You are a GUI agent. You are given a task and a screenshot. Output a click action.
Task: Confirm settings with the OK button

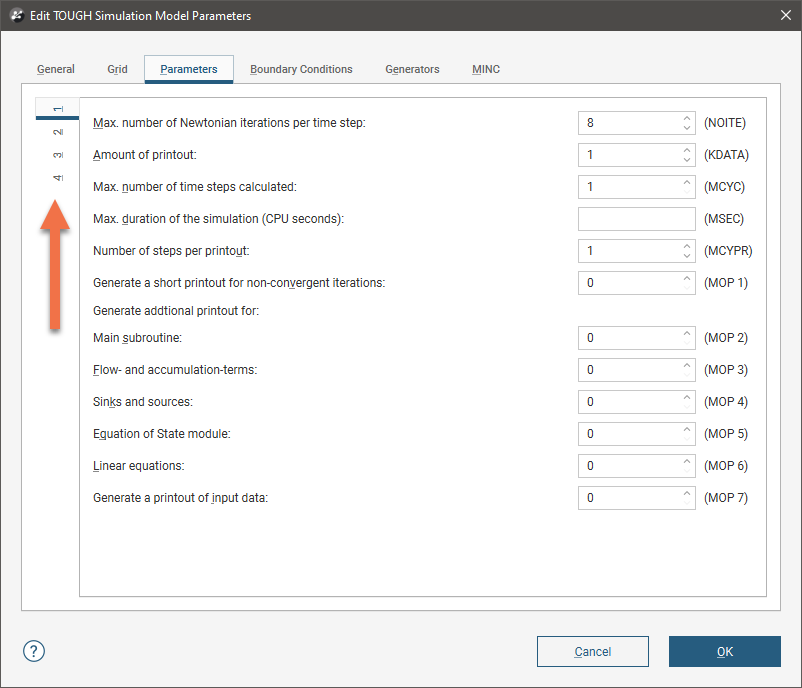pos(724,652)
